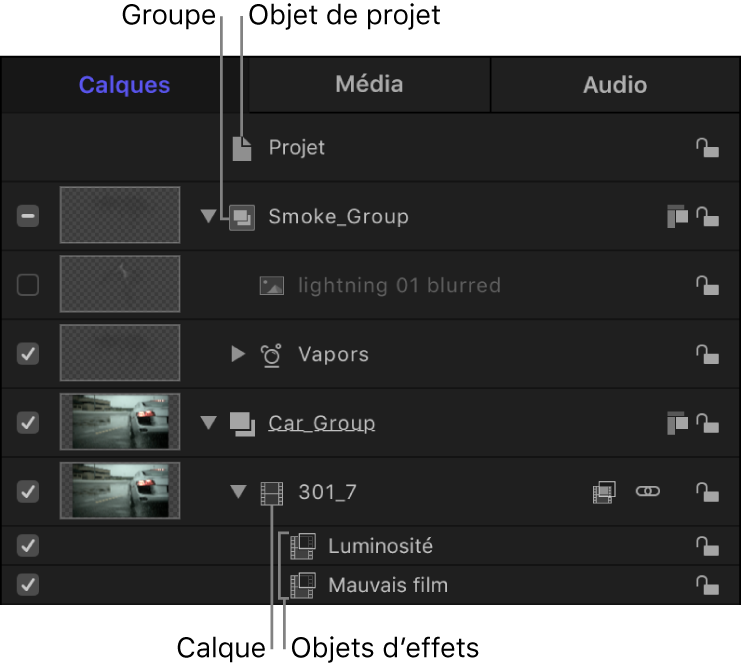Open the Audio tab
The width and height of the screenshot is (742, 665).
tap(615, 85)
